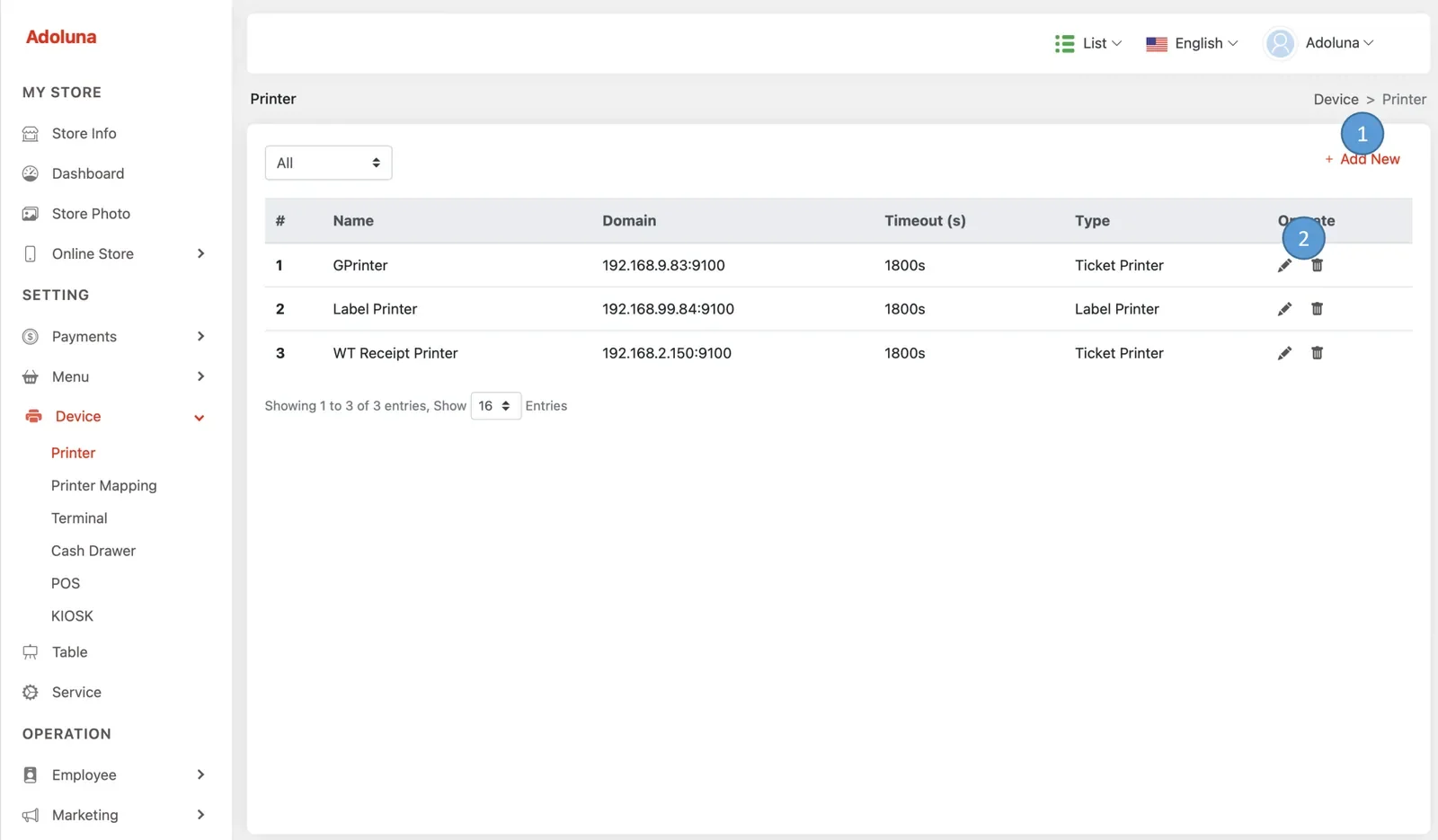The image size is (1438, 840).
Task: Delete the Label Printer row trash icon
Action: pyautogui.click(x=1317, y=309)
